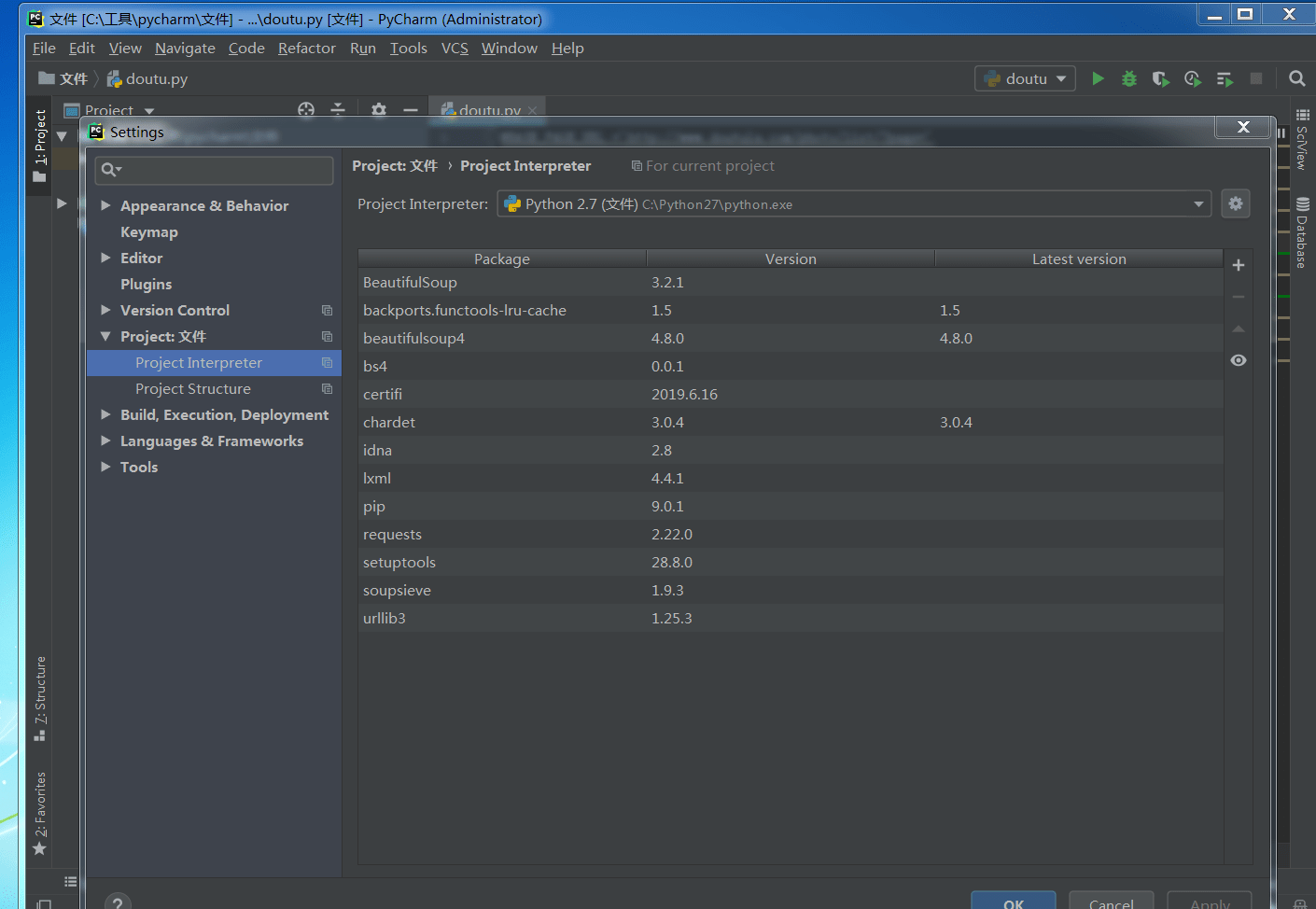Click the interpreter settings gear icon
The image size is (1316, 909).
click(x=1236, y=203)
